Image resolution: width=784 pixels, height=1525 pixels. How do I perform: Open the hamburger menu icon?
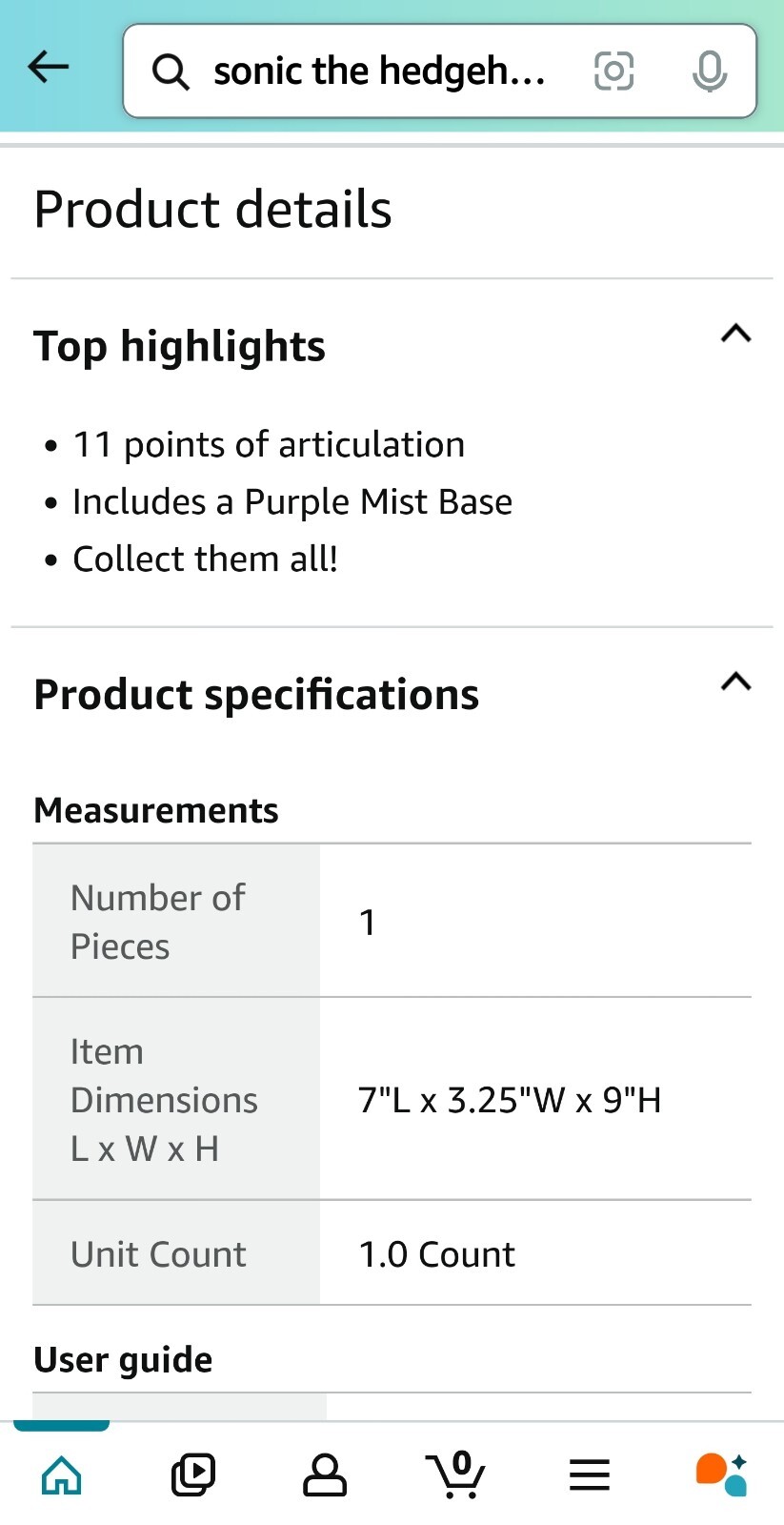click(590, 1474)
